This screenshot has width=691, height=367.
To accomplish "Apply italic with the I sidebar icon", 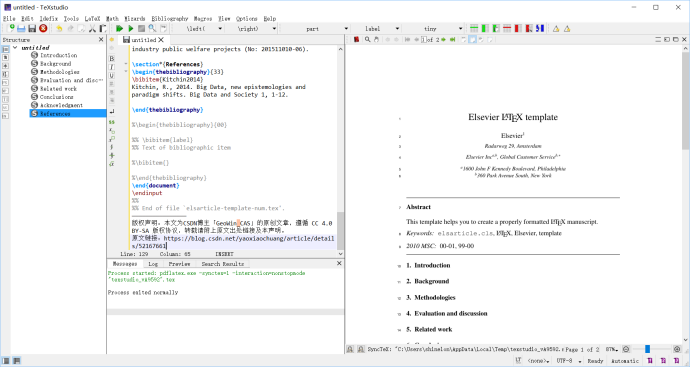I will coord(112,67).
